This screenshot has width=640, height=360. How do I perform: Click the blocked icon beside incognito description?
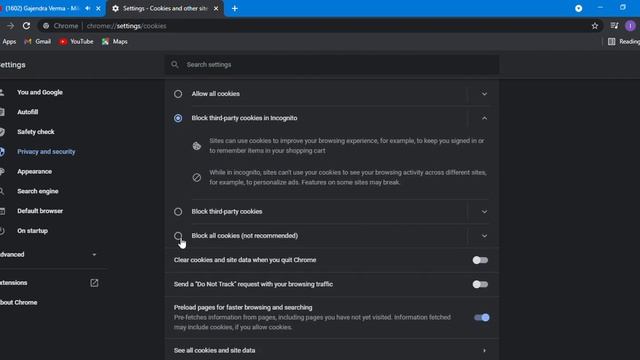click(197, 178)
